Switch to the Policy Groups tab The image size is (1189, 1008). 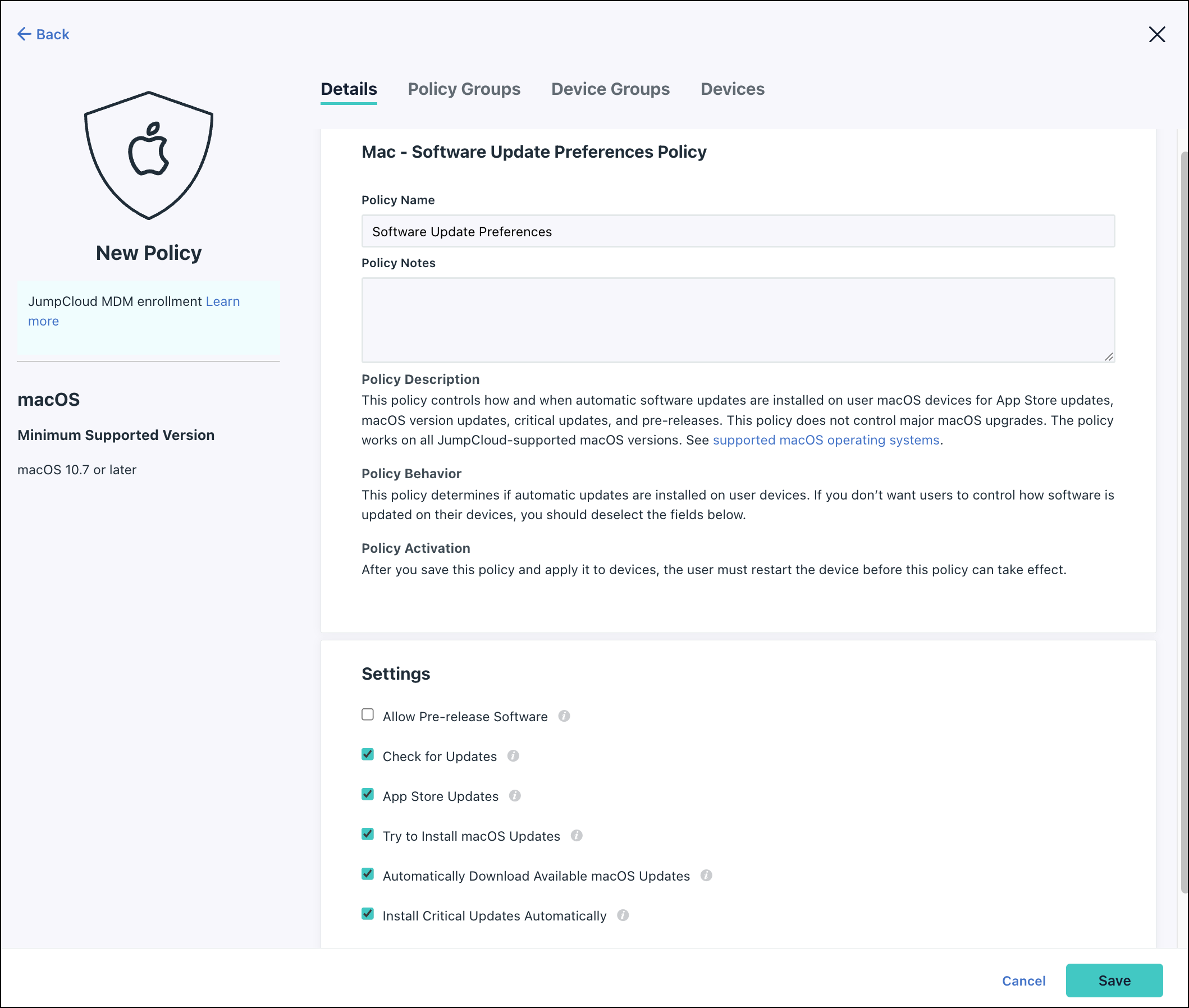point(464,89)
